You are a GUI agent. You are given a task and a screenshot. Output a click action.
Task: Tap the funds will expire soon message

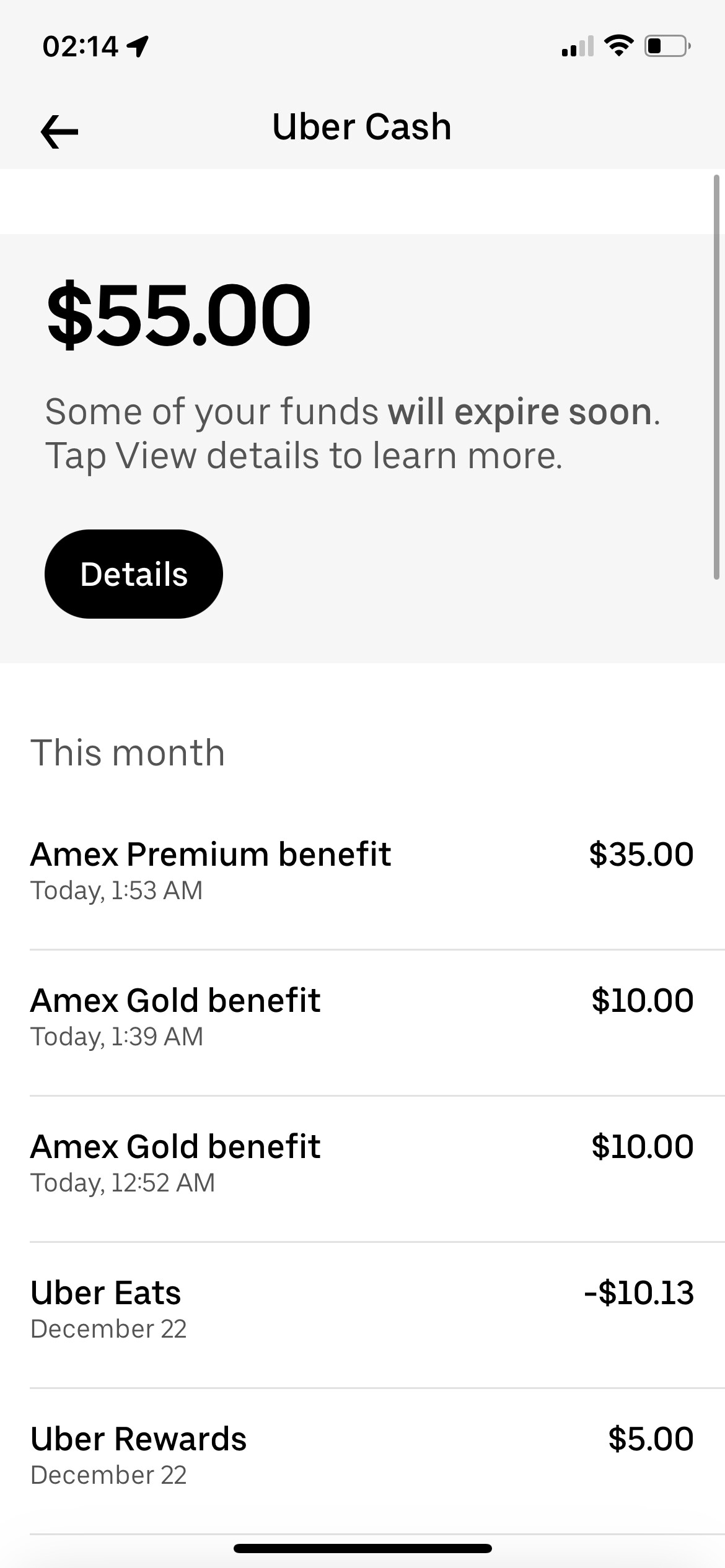pos(353,433)
